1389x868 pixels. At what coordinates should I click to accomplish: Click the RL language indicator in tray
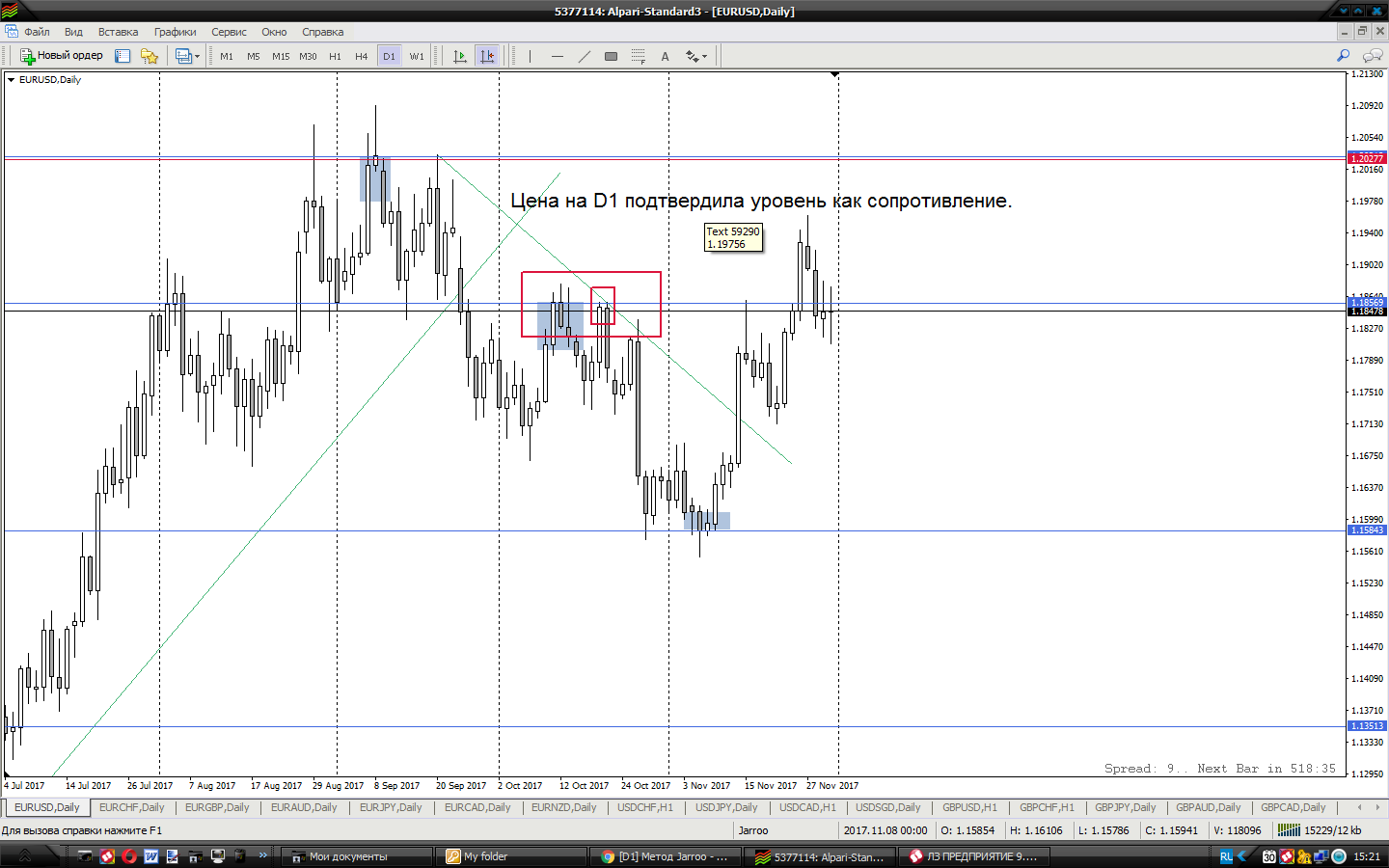click(x=1226, y=856)
